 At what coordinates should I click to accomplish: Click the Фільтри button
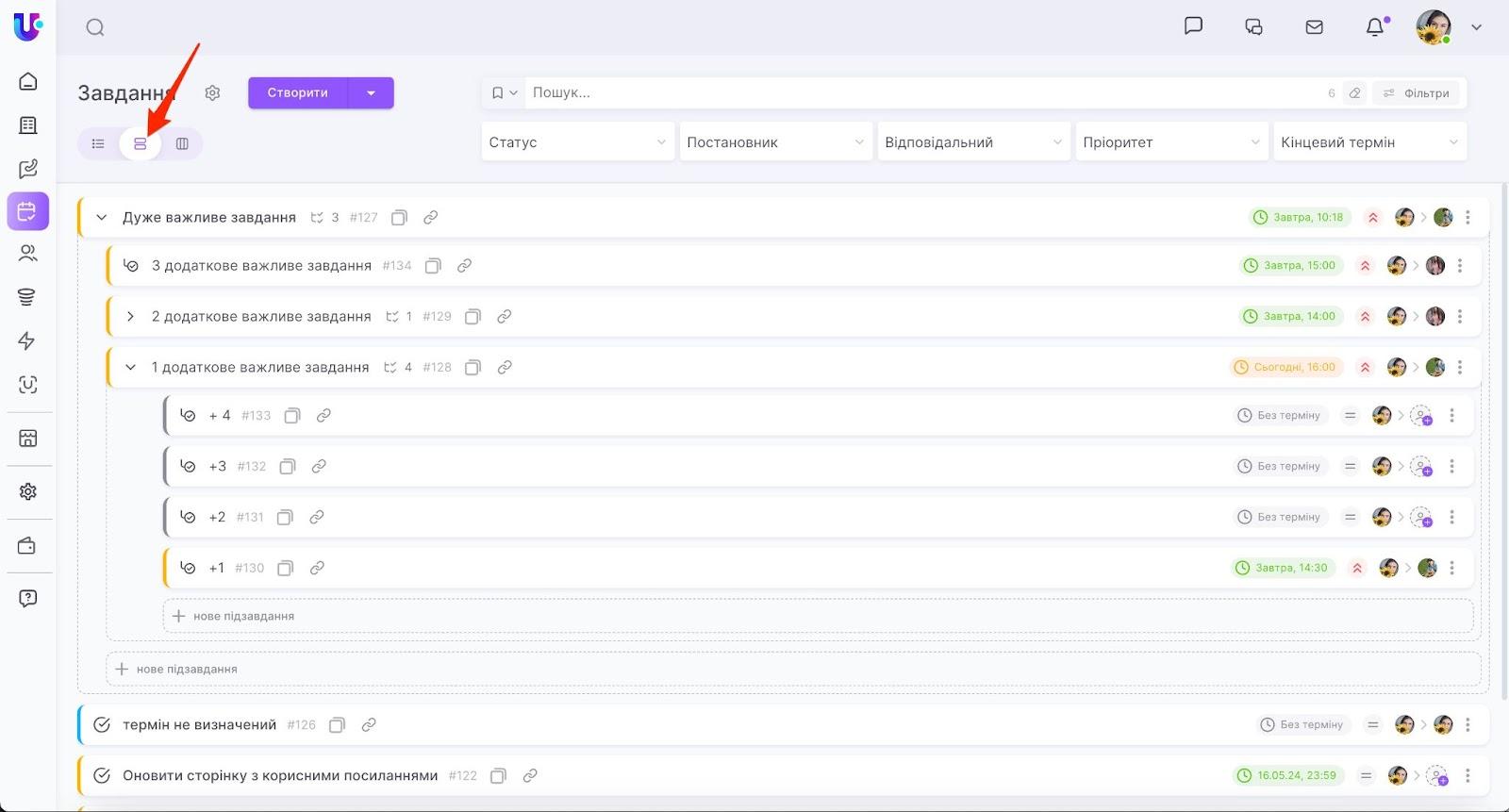tap(1416, 93)
